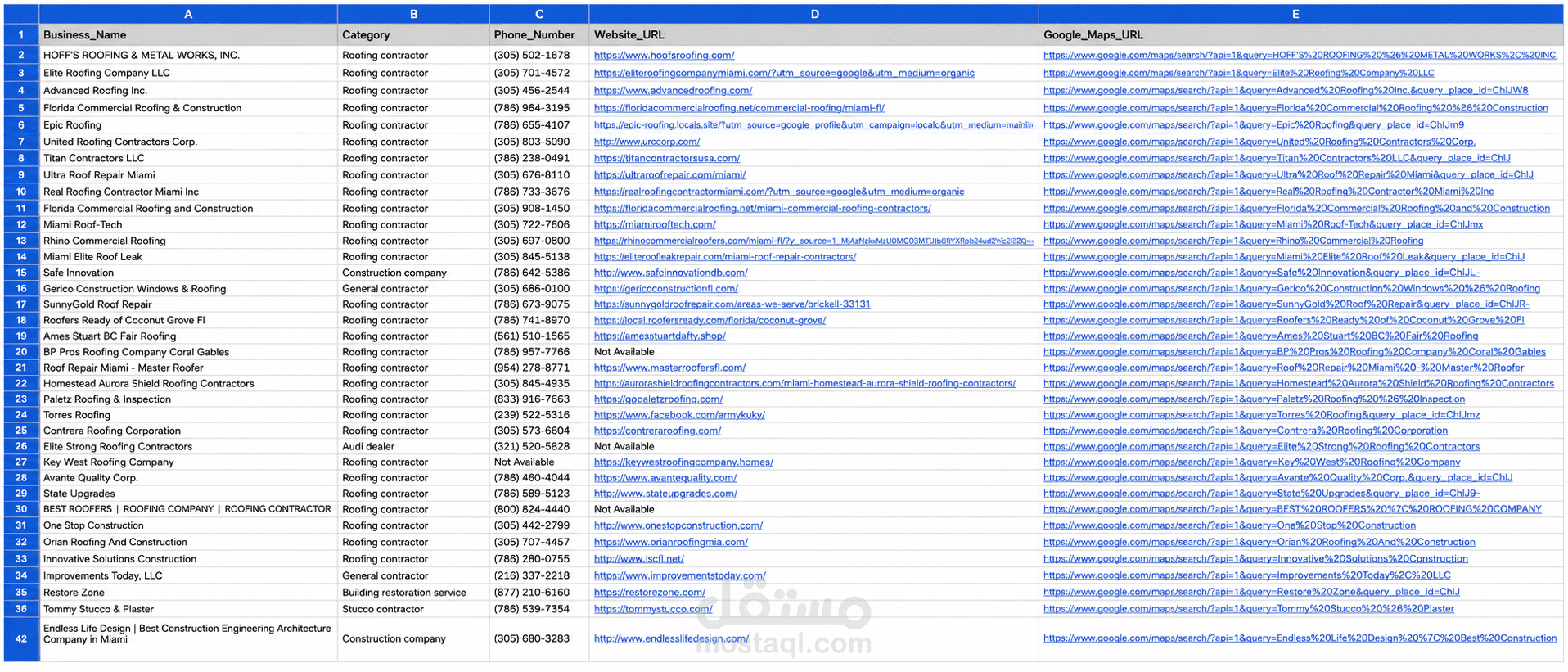Open the tommystucco.com website link
1568x672 pixels.
pyautogui.click(x=653, y=609)
